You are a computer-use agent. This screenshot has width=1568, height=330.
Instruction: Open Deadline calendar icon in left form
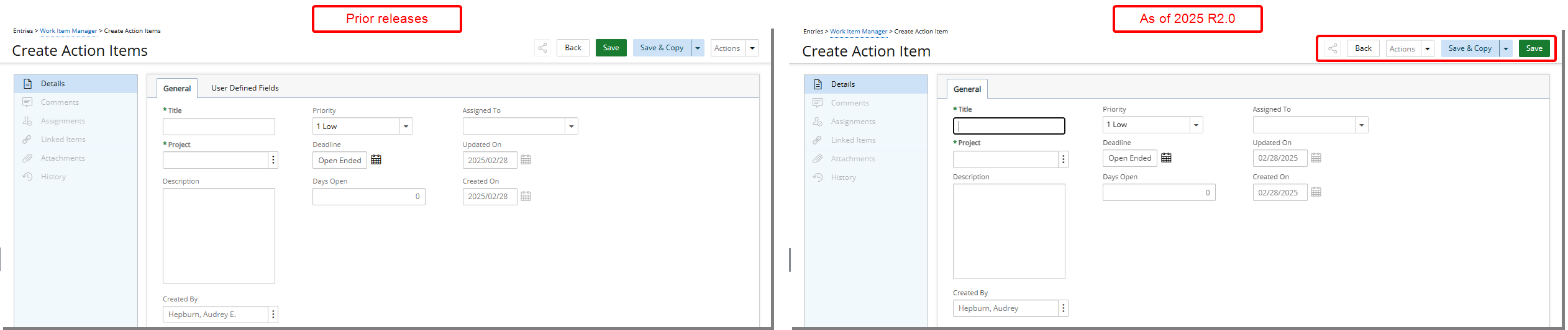tap(376, 160)
